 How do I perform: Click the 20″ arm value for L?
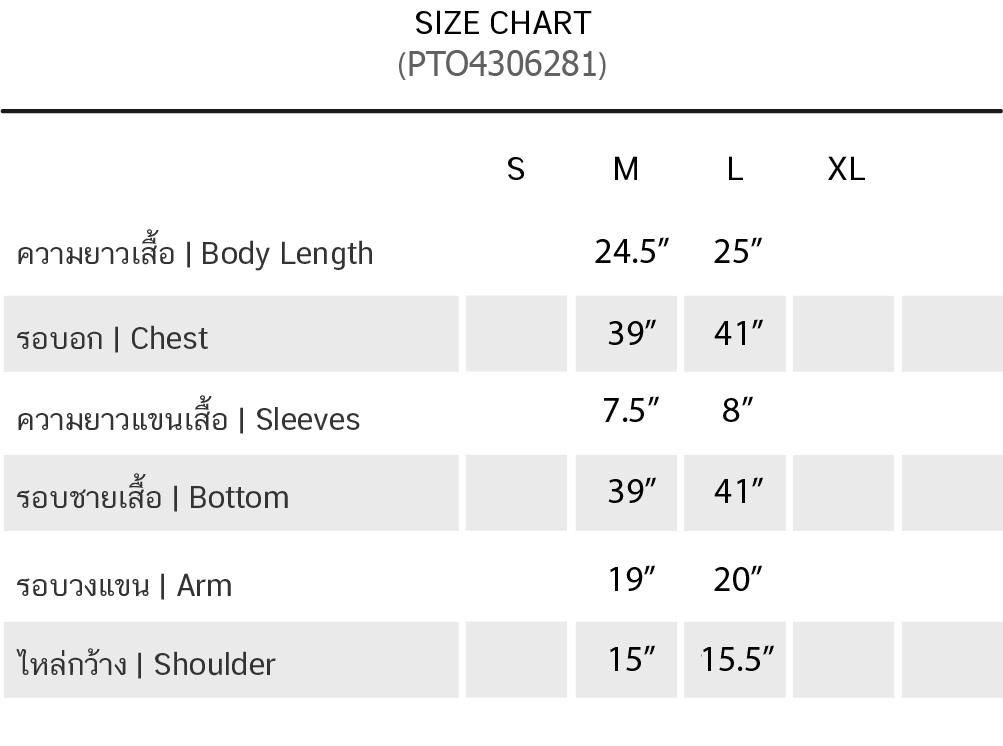pyautogui.click(x=738, y=580)
